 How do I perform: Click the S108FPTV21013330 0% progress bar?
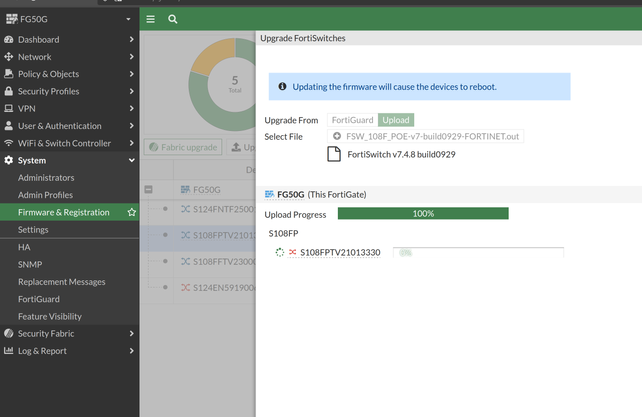(478, 252)
